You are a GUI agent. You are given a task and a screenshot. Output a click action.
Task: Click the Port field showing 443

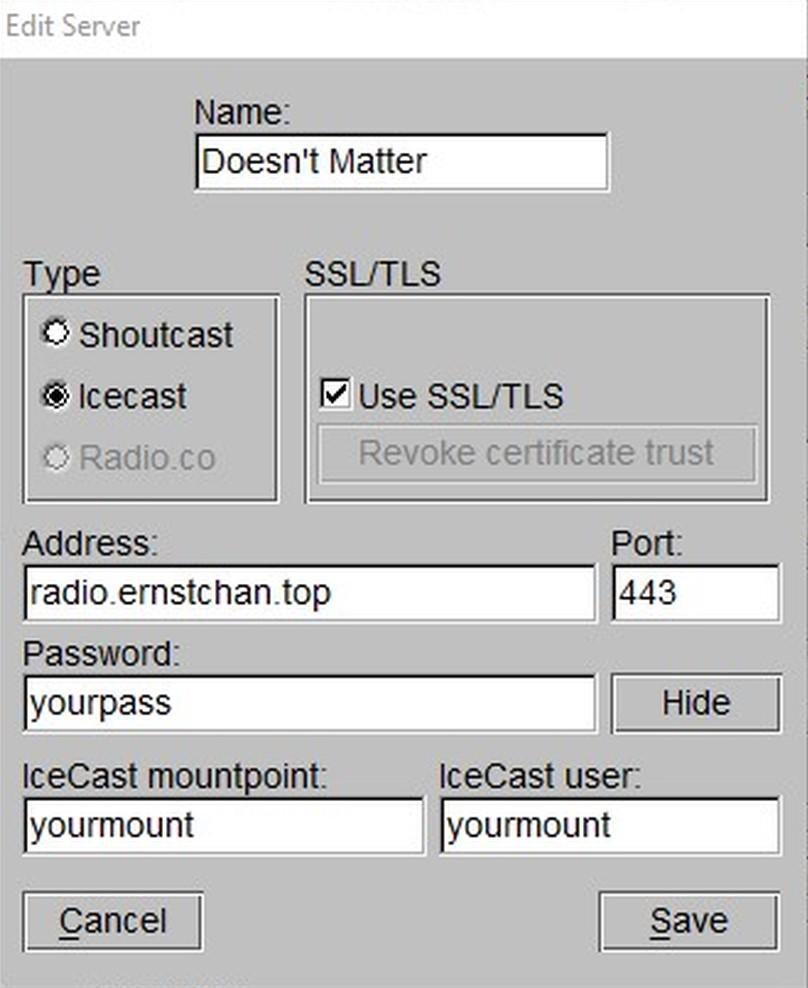696,593
